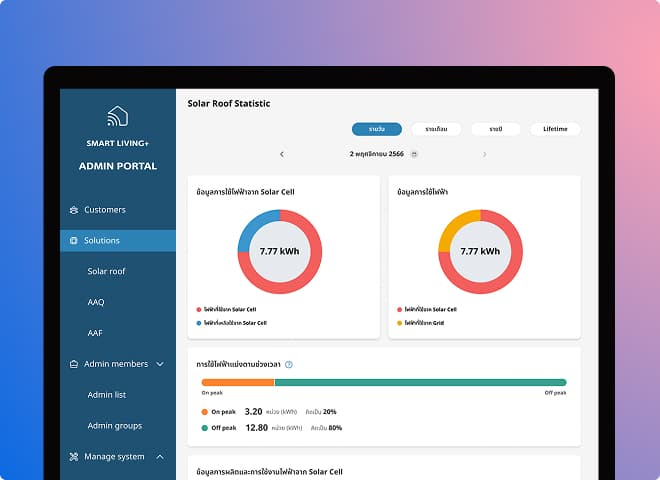This screenshot has width=660, height=480.
Task: Select the monthly period tab
Action: pyautogui.click(x=436, y=129)
